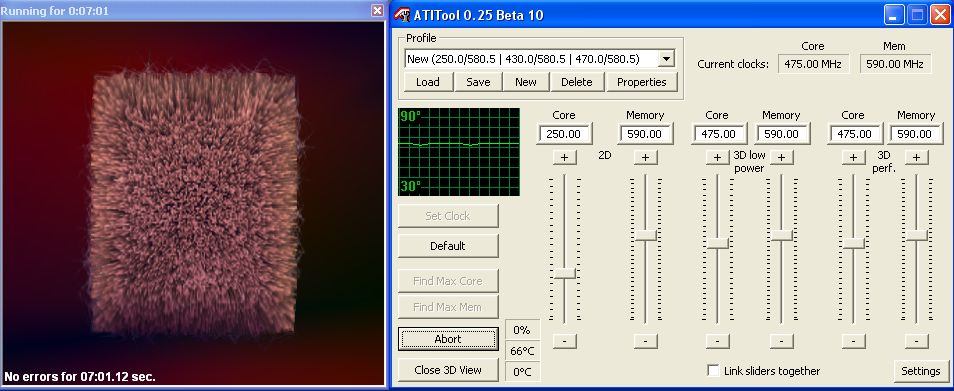
Task: Click the 2D Core slider handle
Action: coord(565,273)
